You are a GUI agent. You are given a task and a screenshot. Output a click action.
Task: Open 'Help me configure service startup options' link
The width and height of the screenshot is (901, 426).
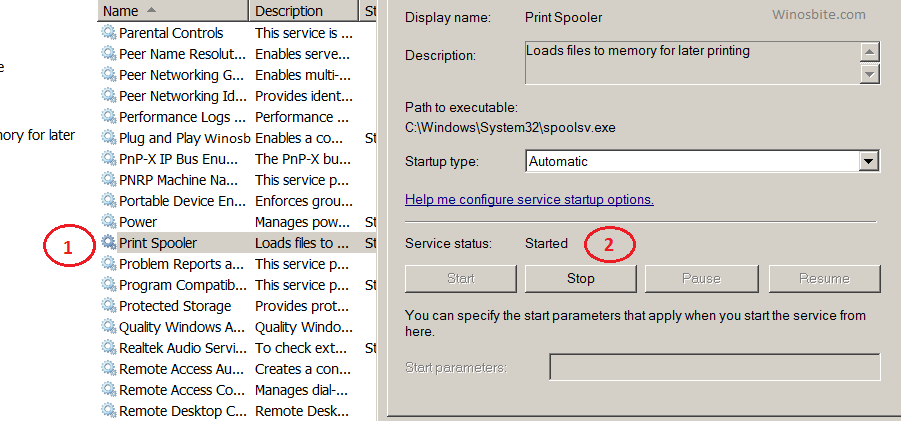[529, 200]
